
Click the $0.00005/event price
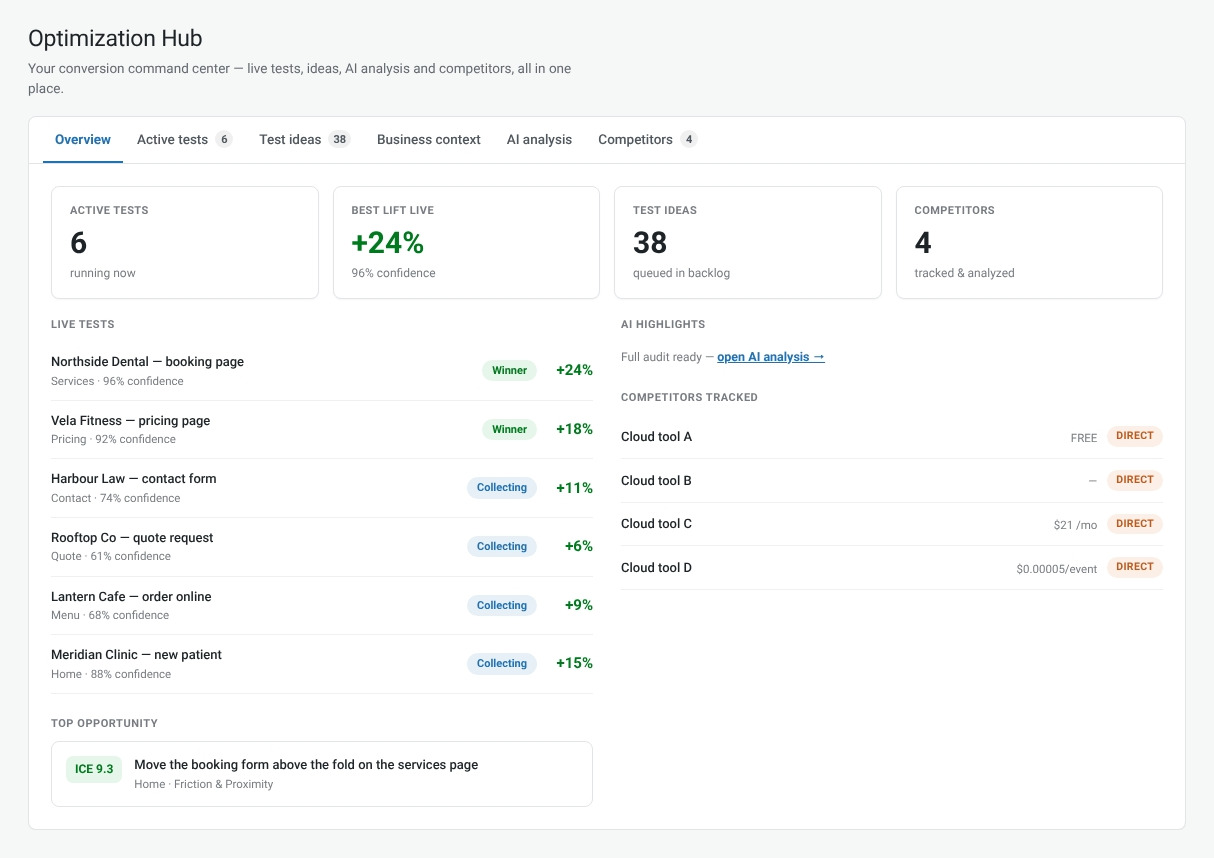(x=1057, y=569)
